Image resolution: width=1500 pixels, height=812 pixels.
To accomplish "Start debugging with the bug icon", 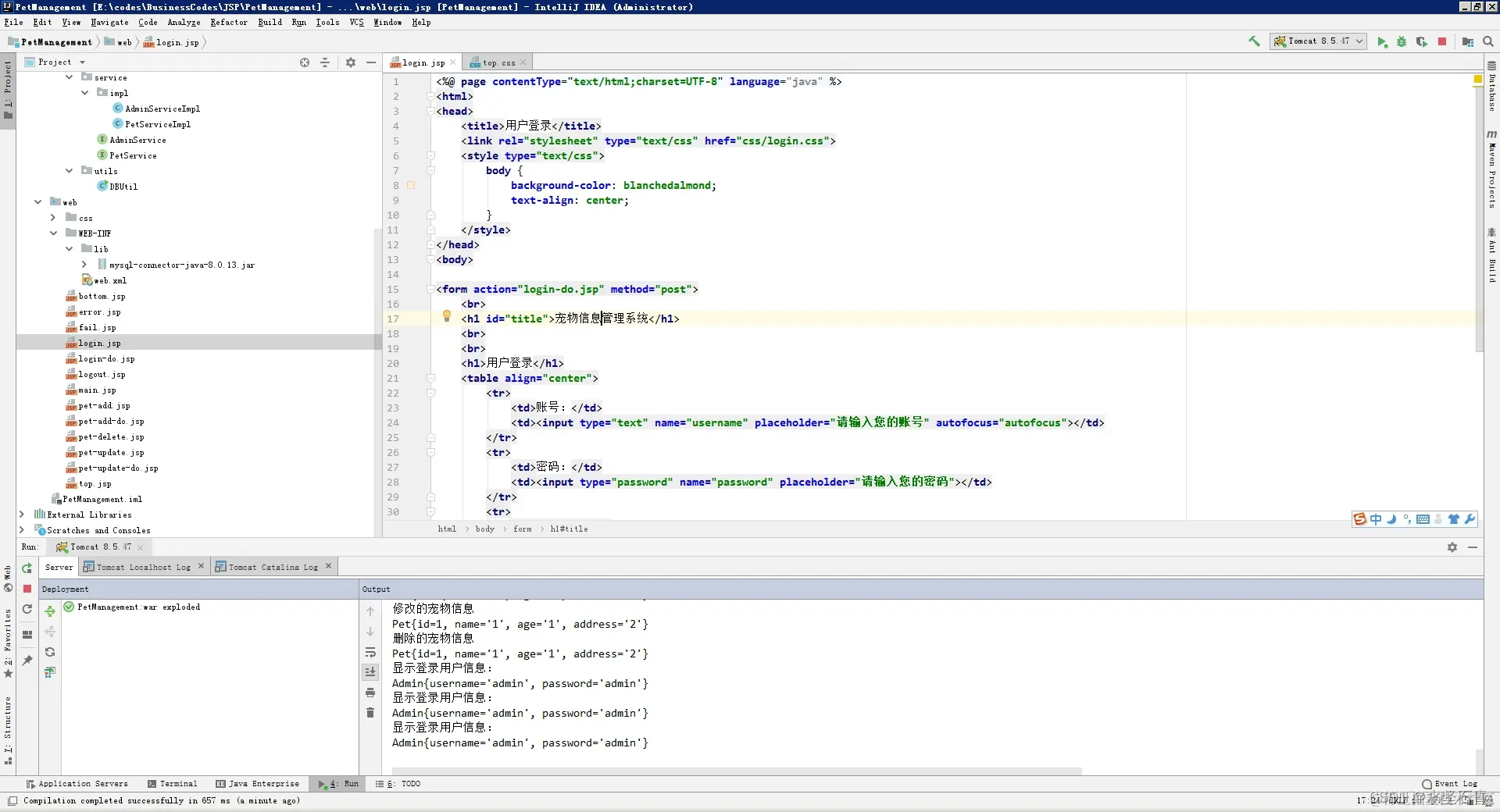I will (x=1402, y=41).
